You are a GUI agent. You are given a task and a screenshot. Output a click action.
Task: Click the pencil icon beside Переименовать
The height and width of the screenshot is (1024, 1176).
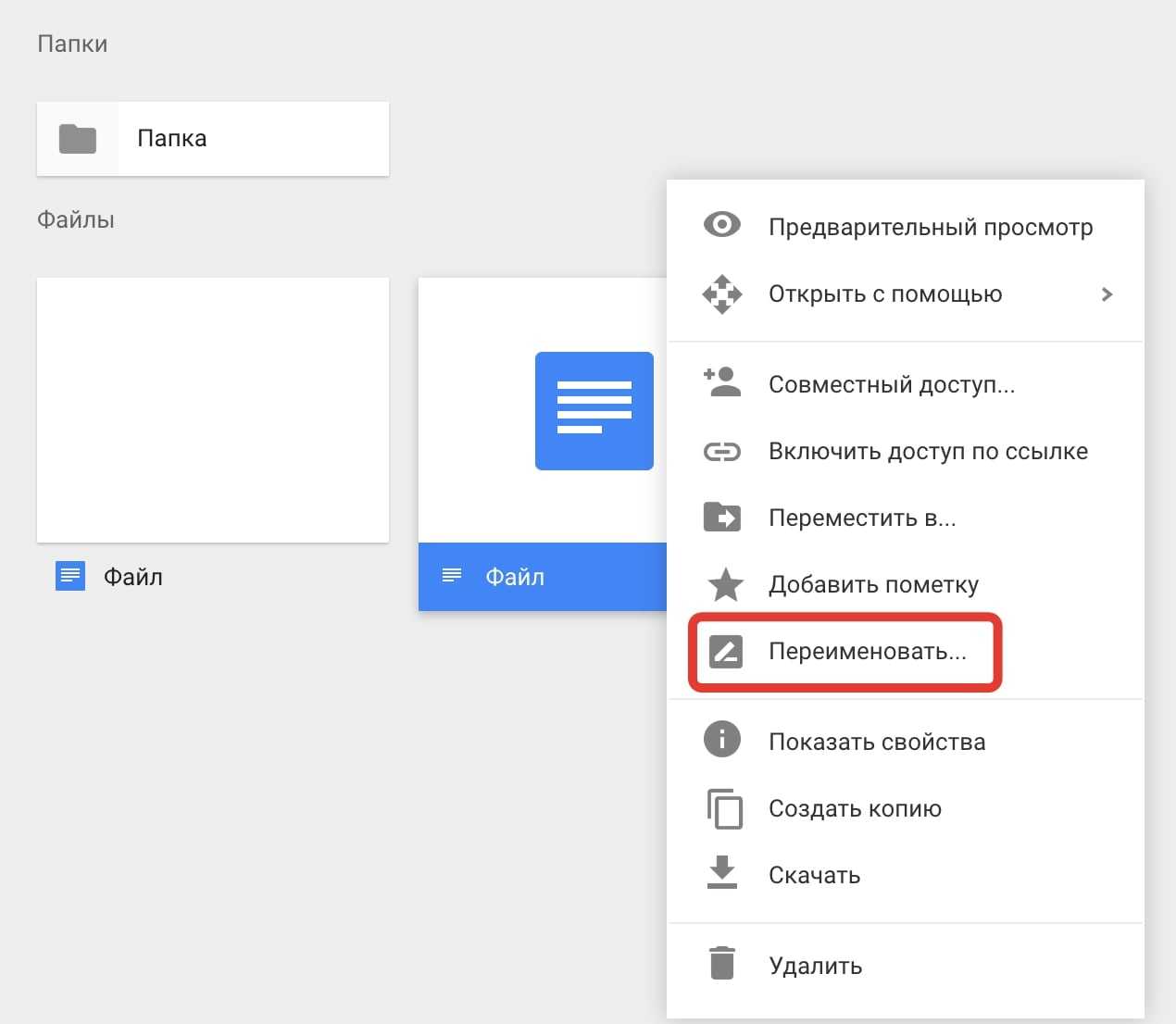725,652
